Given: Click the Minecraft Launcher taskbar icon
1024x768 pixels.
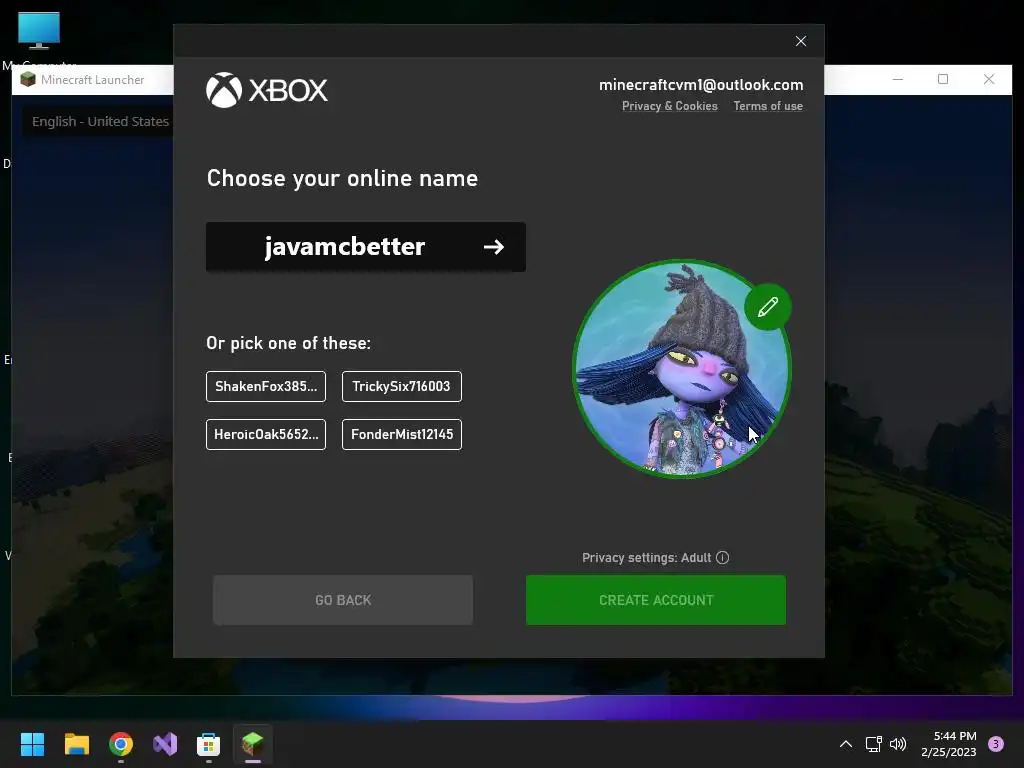Looking at the screenshot, I should tap(253, 744).
